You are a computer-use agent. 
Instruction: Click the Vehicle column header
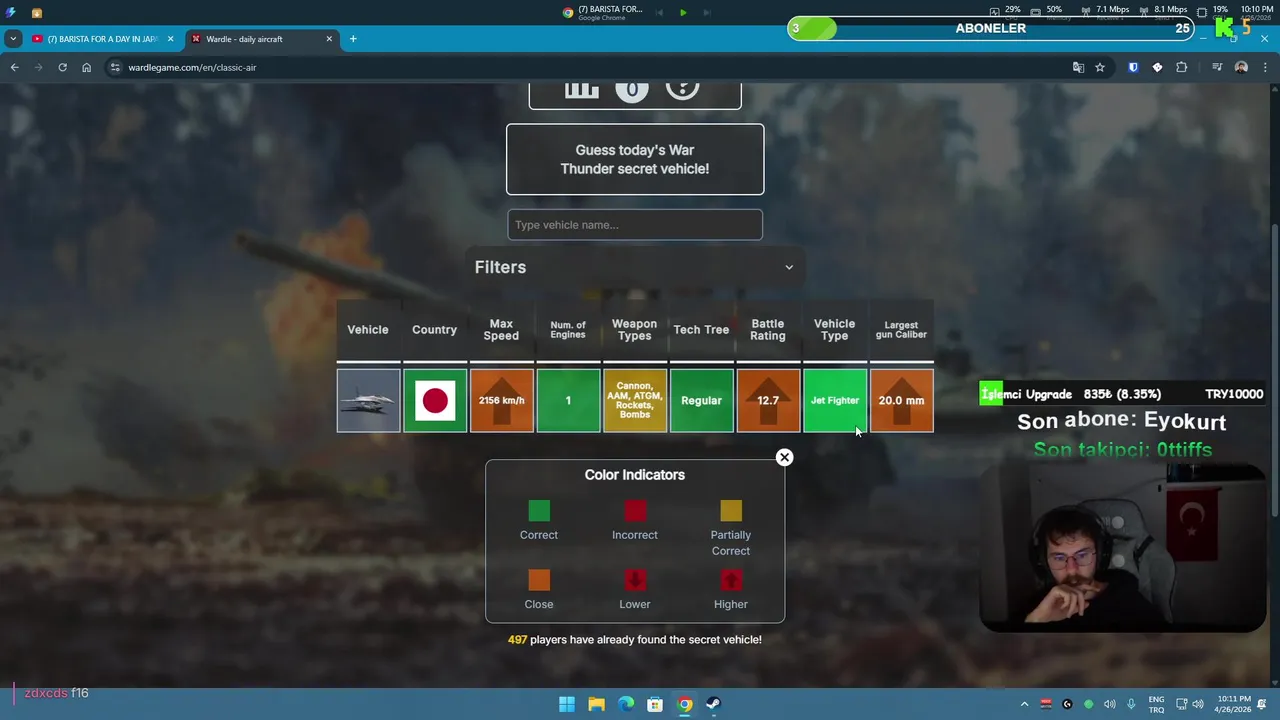(368, 330)
